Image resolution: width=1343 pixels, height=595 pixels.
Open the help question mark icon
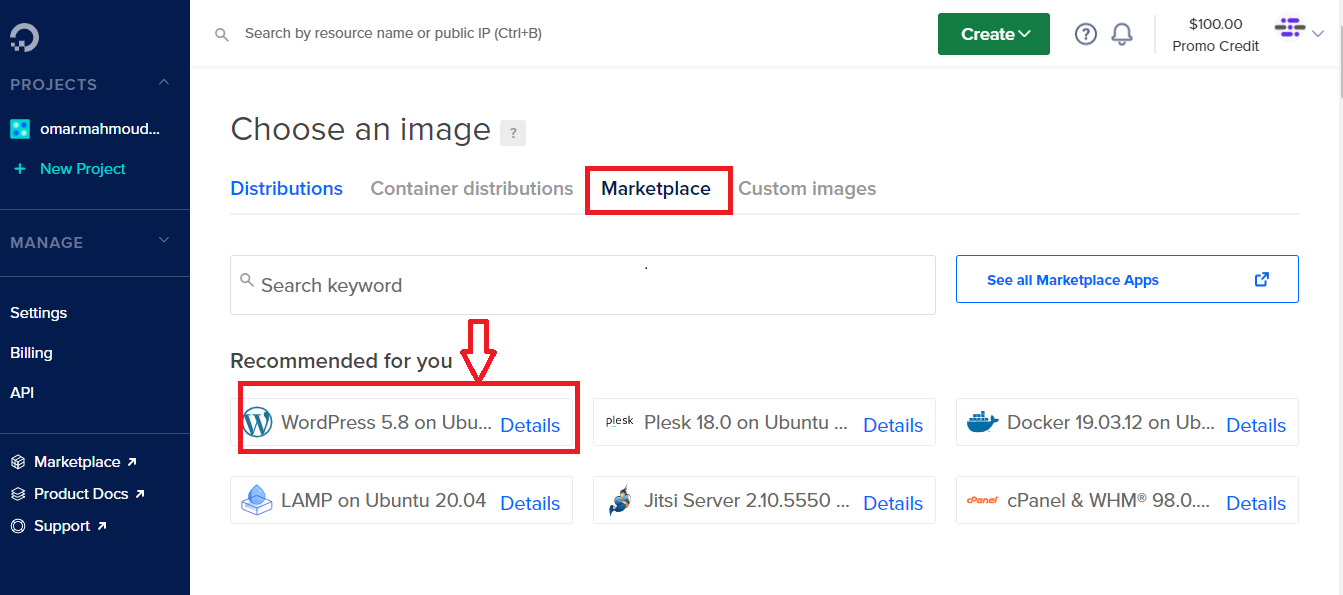[x=1086, y=34]
